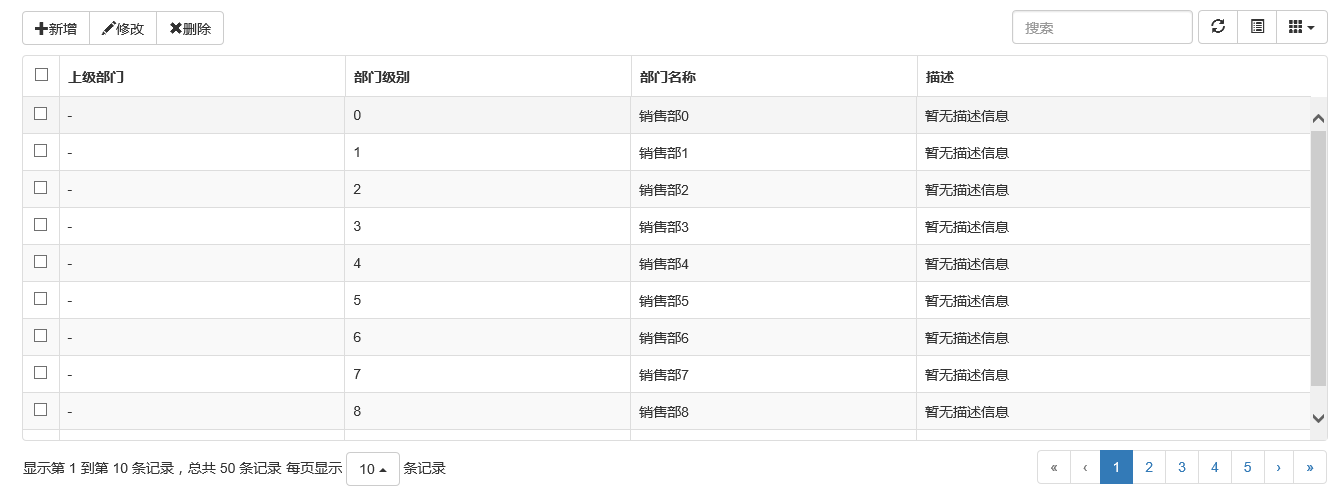Click the refresh table icon

[x=1218, y=28]
